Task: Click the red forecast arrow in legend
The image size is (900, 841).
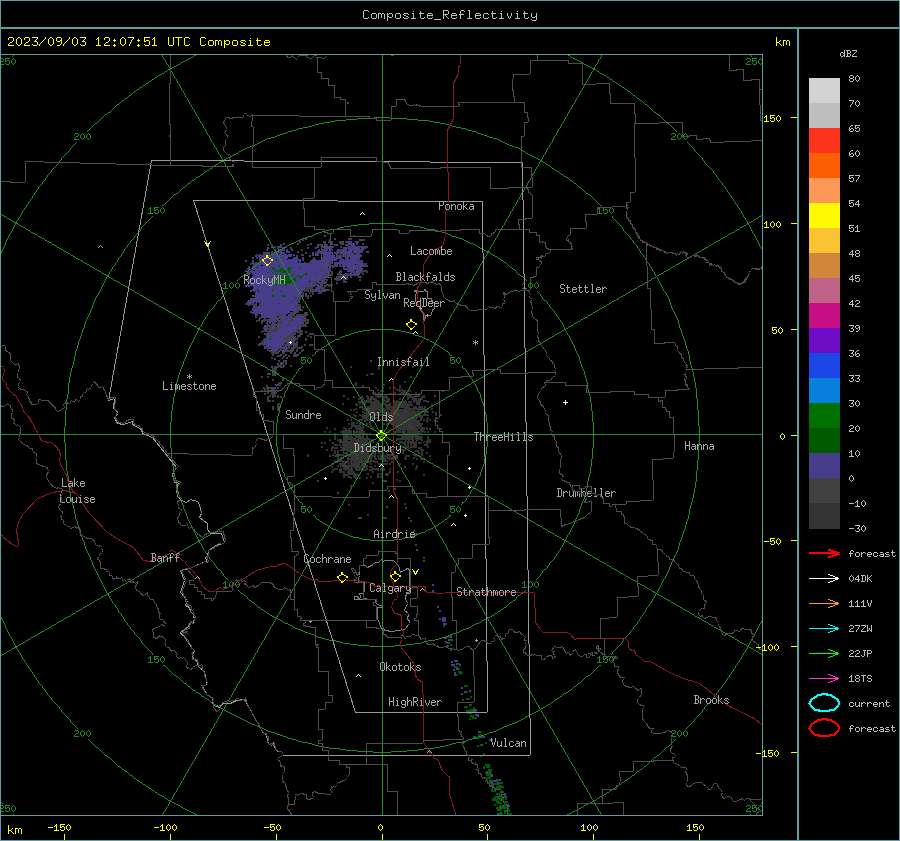Action: pyautogui.click(x=824, y=553)
